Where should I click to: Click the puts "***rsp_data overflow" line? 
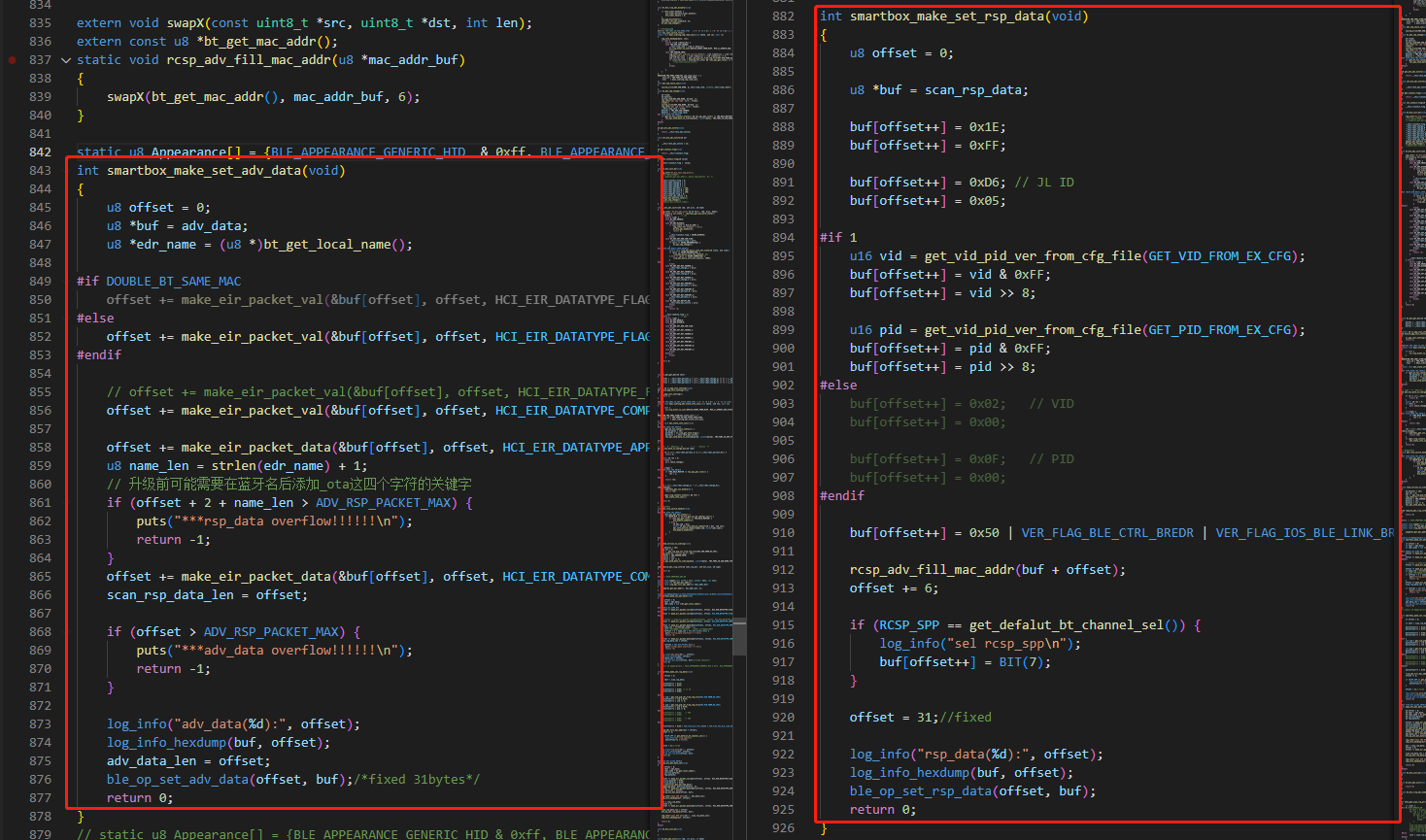[274, 521]
